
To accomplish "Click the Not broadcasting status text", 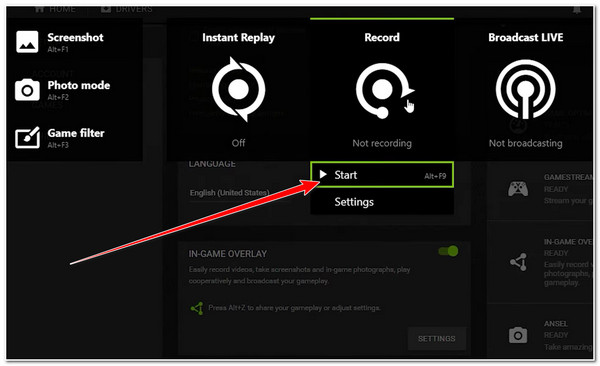I will coord(525,143).
